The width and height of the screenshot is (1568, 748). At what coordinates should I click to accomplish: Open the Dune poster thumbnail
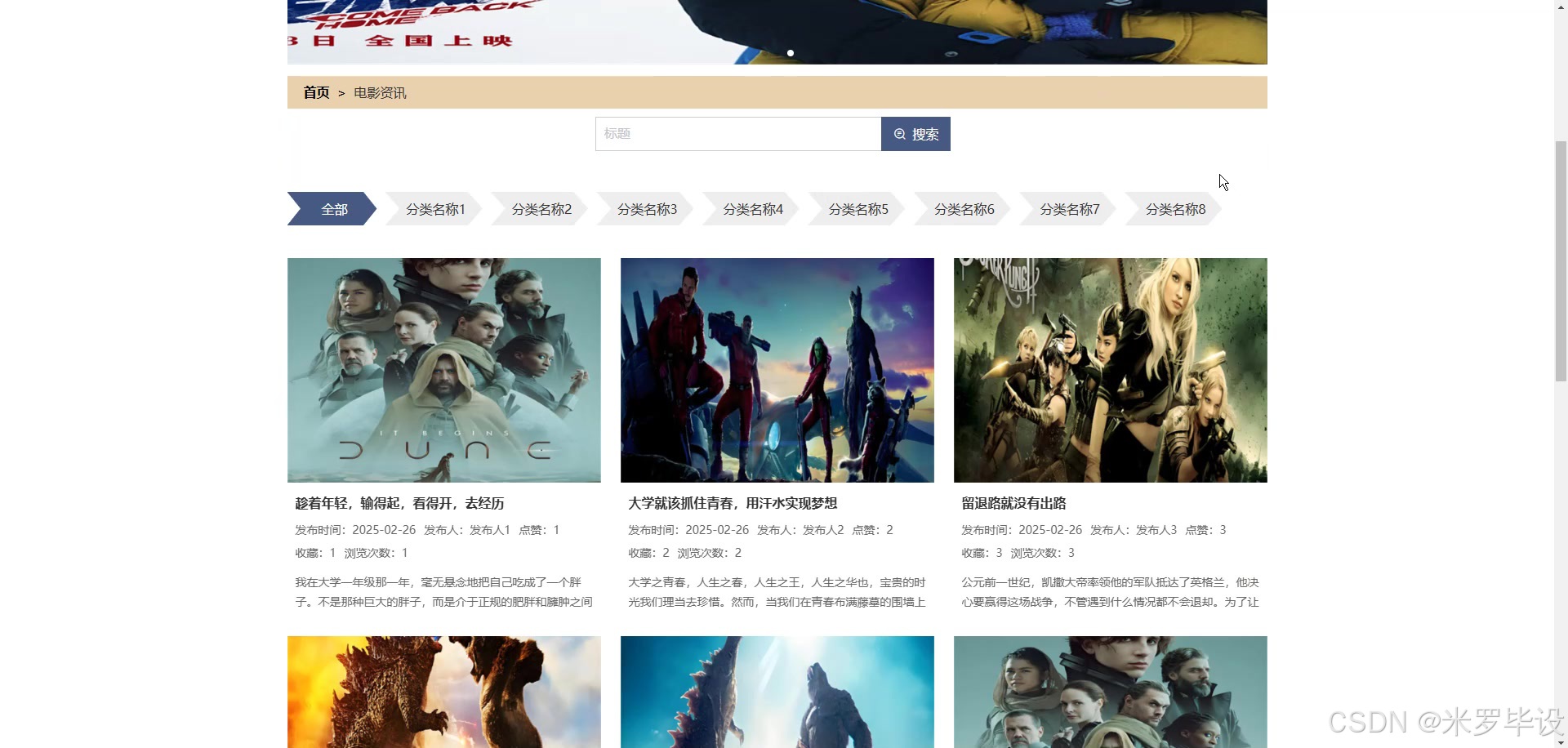tap(444, 370)
